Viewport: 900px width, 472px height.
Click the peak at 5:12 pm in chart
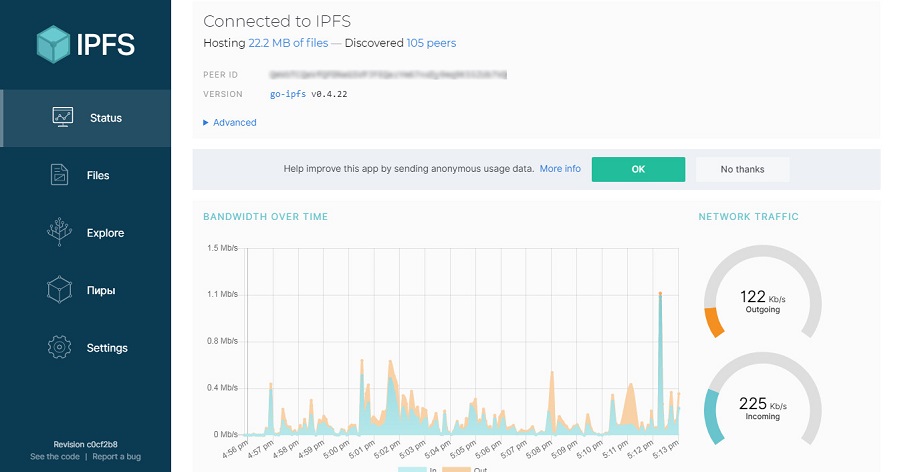click(660, 294)
